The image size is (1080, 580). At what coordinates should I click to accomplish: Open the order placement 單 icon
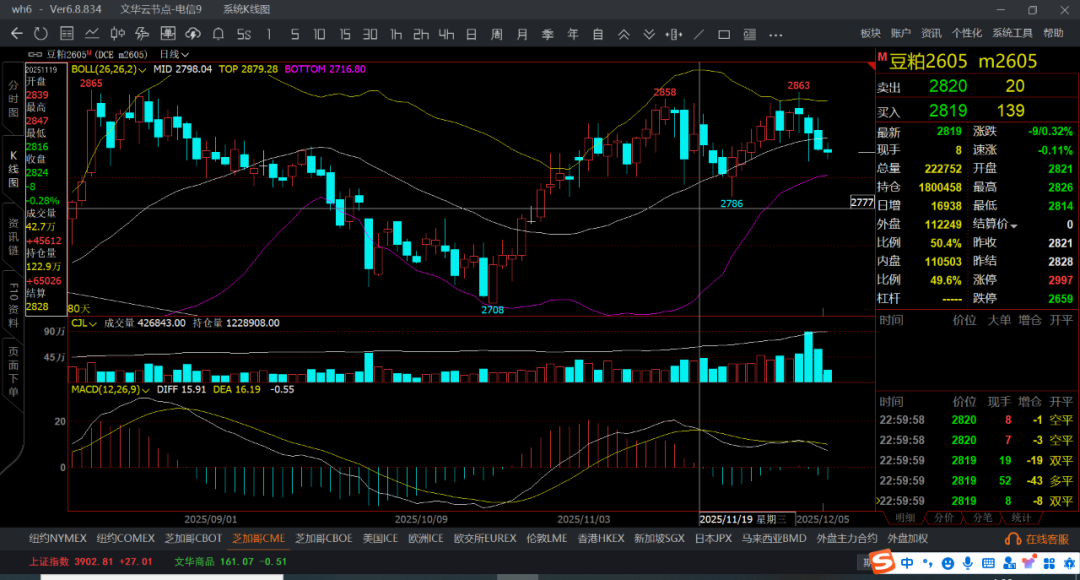pos(167,34)
